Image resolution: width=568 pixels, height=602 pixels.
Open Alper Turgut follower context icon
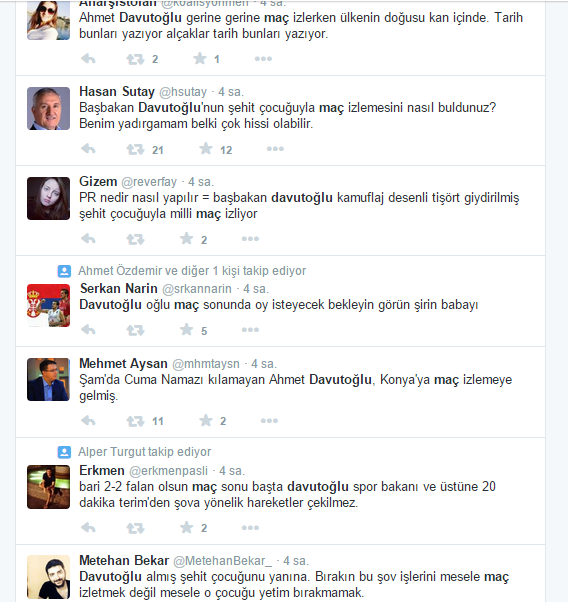[x=64, y=452]
